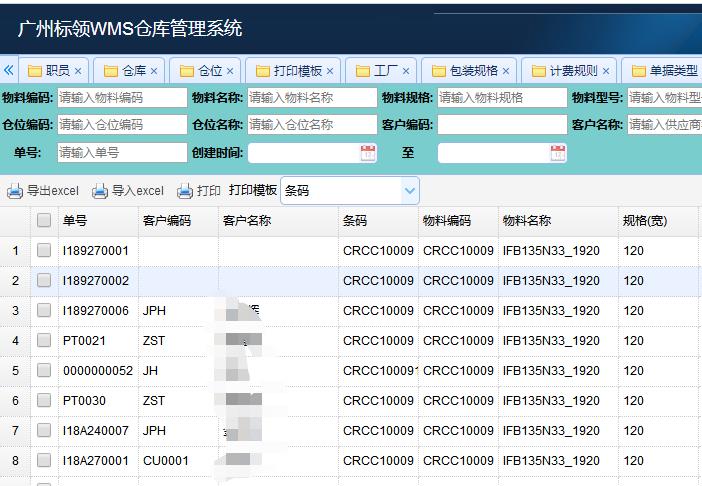Tick the checkbox for row I189270001
The image size is (702, 486).
tap(44, 251)
